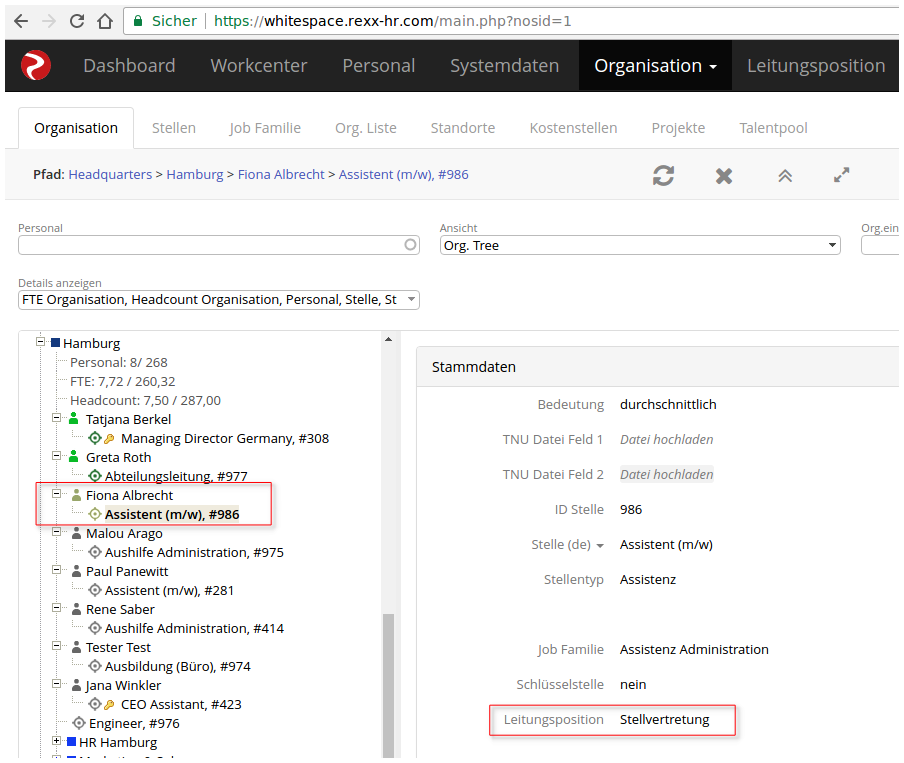The height and width of the screenshot is (763, 904).
Task: Open Systemdaten in the top navigation
Action: click(504, 66)
